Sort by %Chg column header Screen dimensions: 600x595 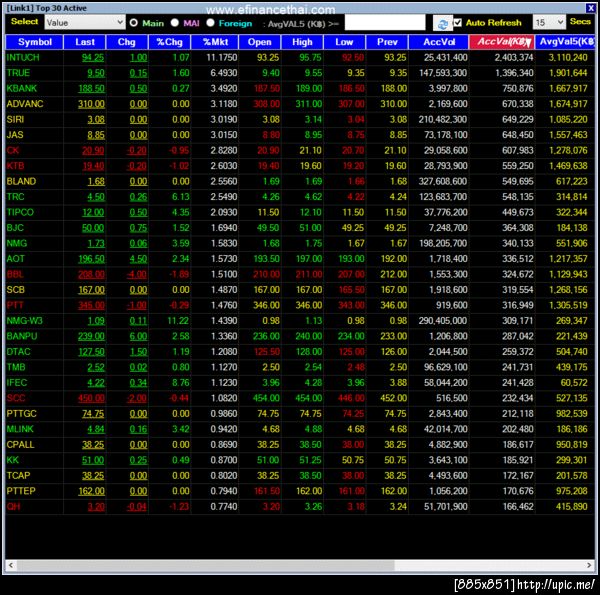[x=169, y=42]
